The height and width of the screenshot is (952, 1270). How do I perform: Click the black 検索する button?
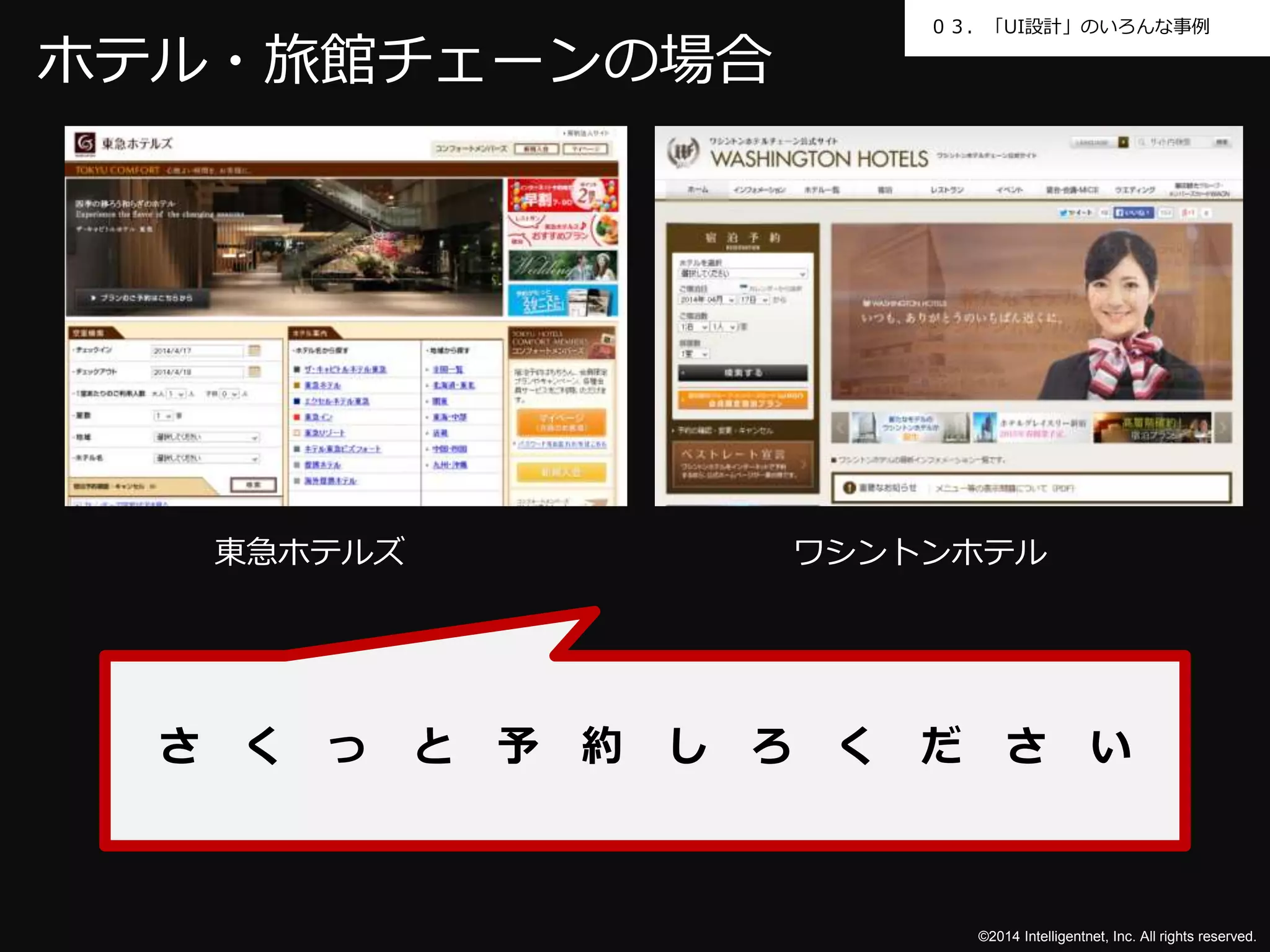click(x=743, y=372)
